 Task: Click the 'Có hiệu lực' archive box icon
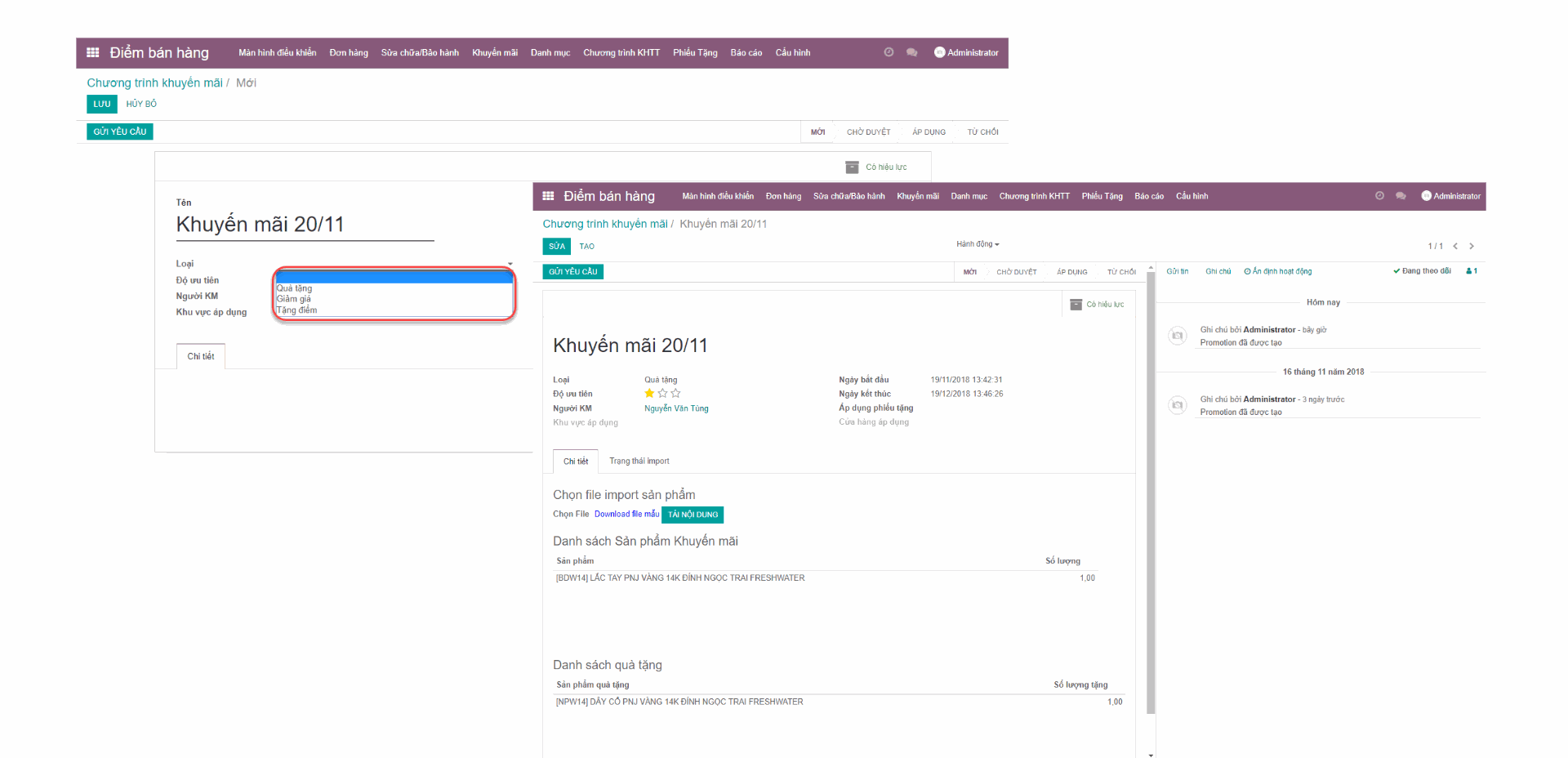[x=850, y=167]
